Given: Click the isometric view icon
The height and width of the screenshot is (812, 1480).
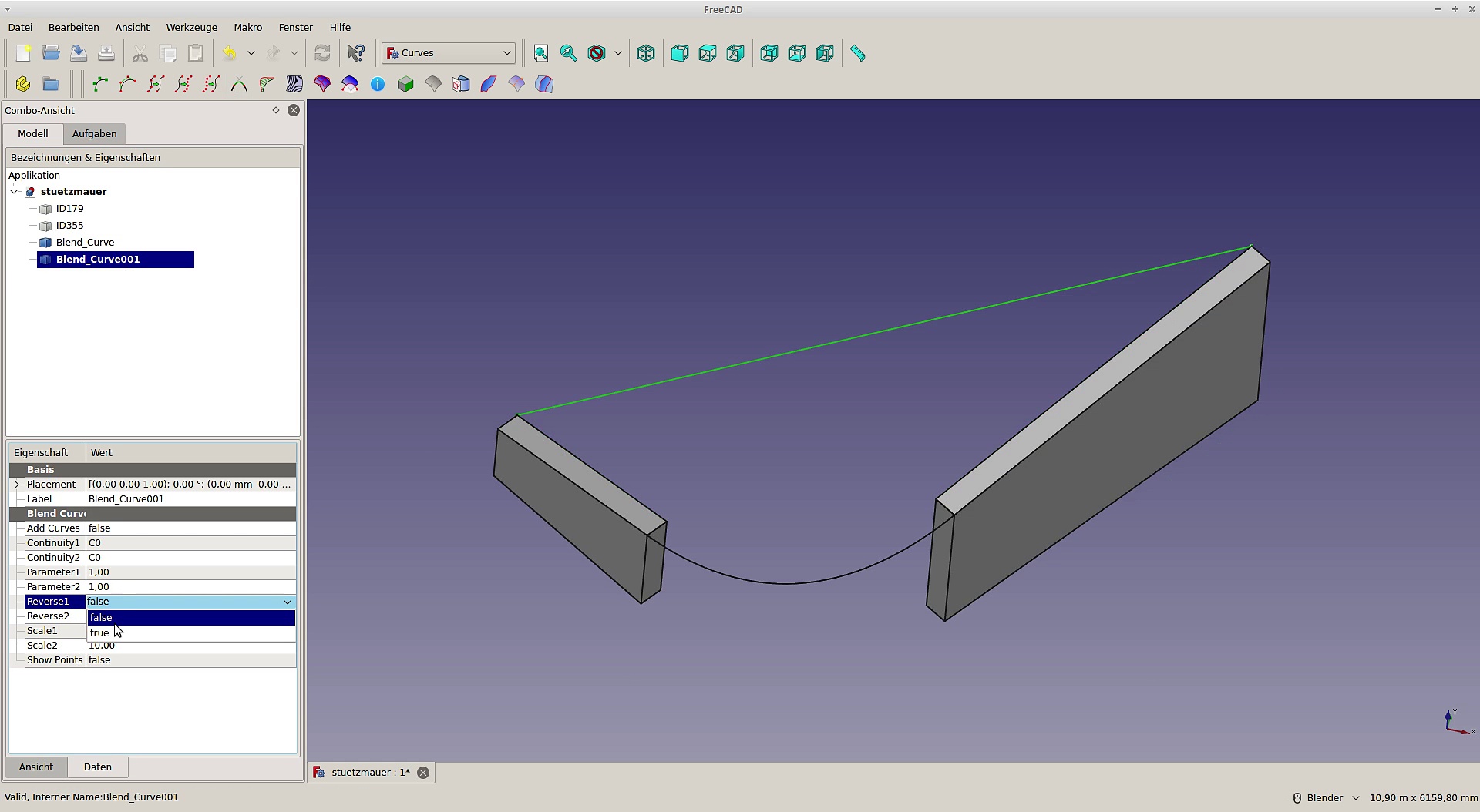Looking at the screenshot, I should coord(646,53).
